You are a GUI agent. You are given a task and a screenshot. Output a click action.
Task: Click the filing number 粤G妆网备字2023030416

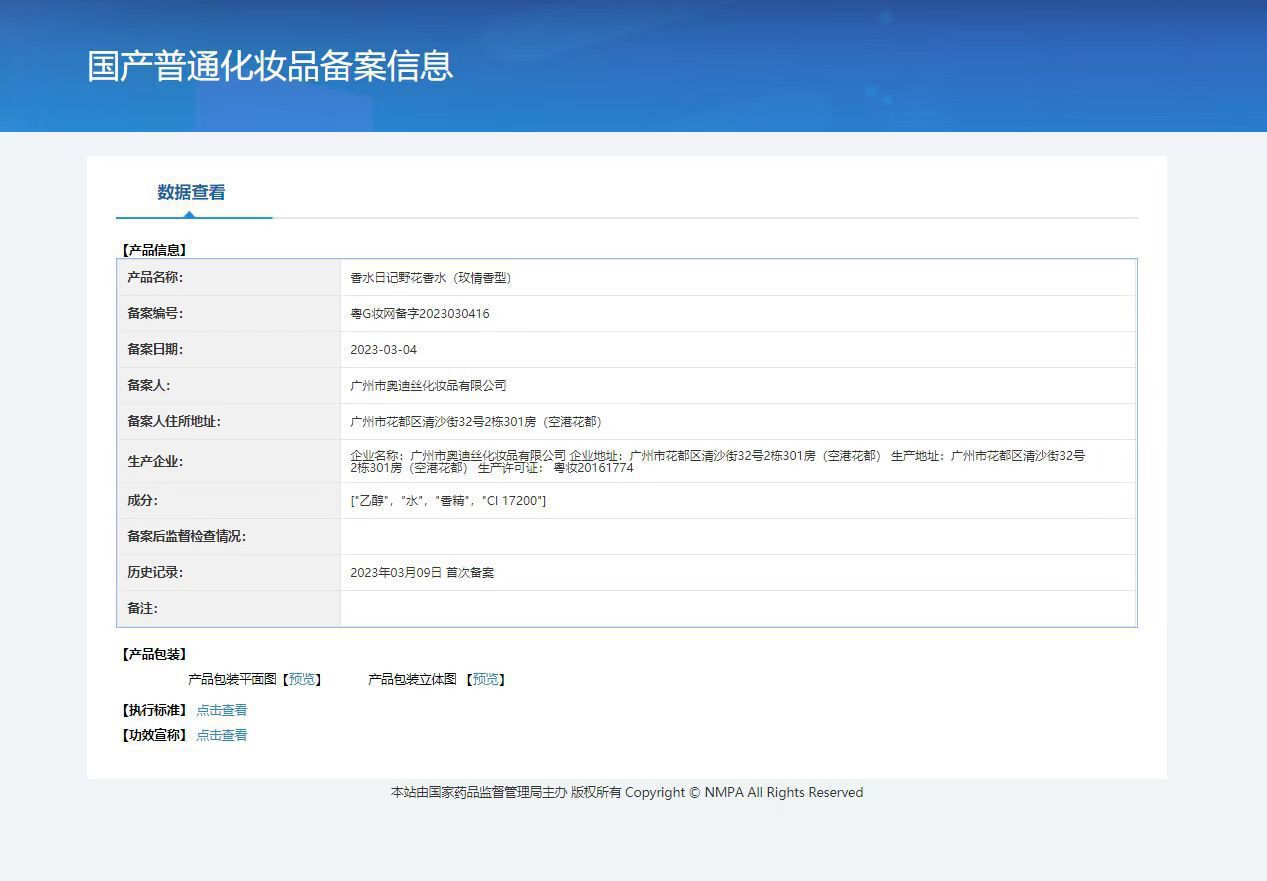tap(420, 314)
